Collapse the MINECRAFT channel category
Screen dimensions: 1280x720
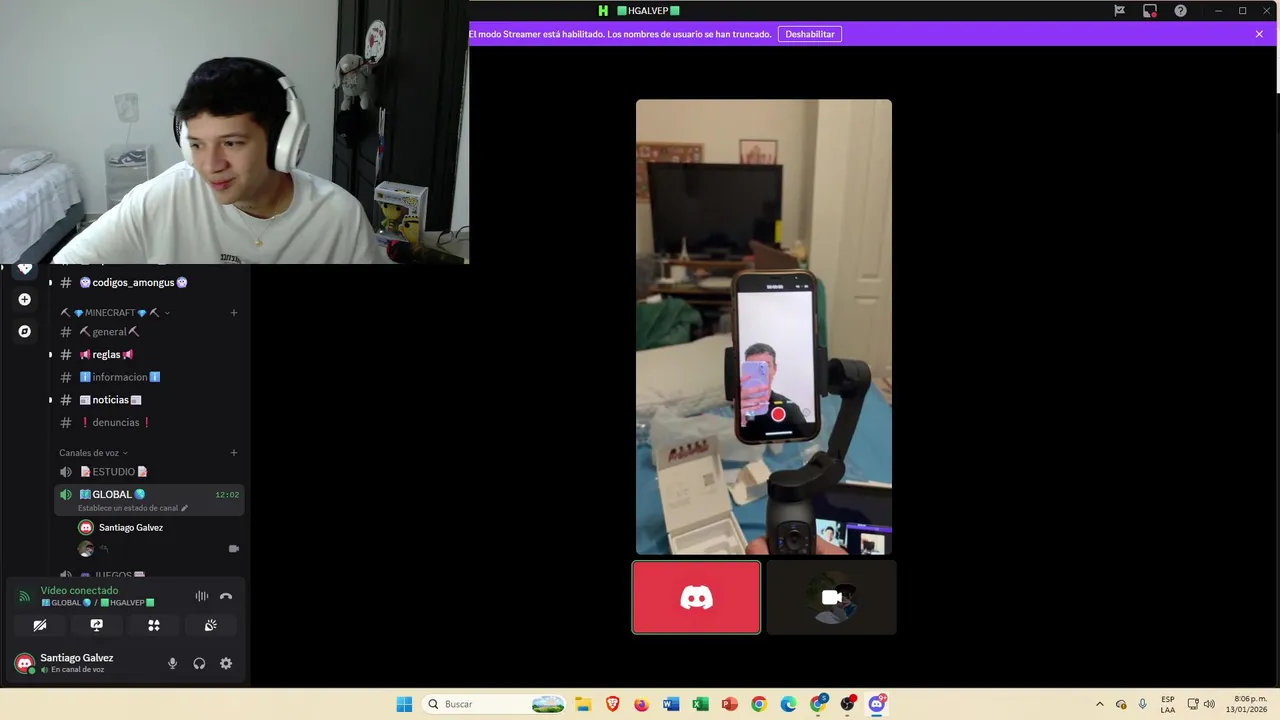click(115, 313)
